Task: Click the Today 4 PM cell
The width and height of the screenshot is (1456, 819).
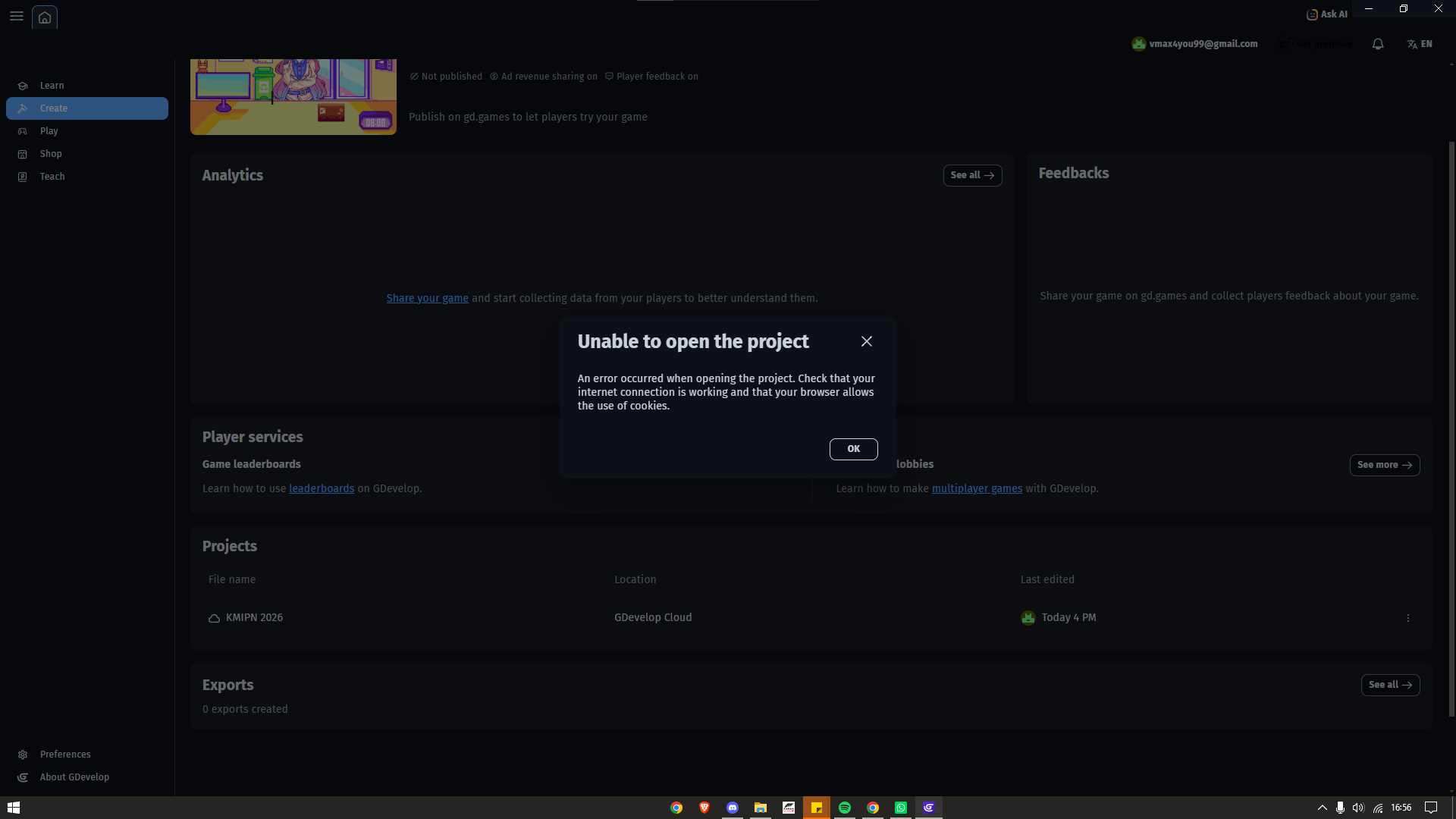Action: click(x=1059, y=617)
